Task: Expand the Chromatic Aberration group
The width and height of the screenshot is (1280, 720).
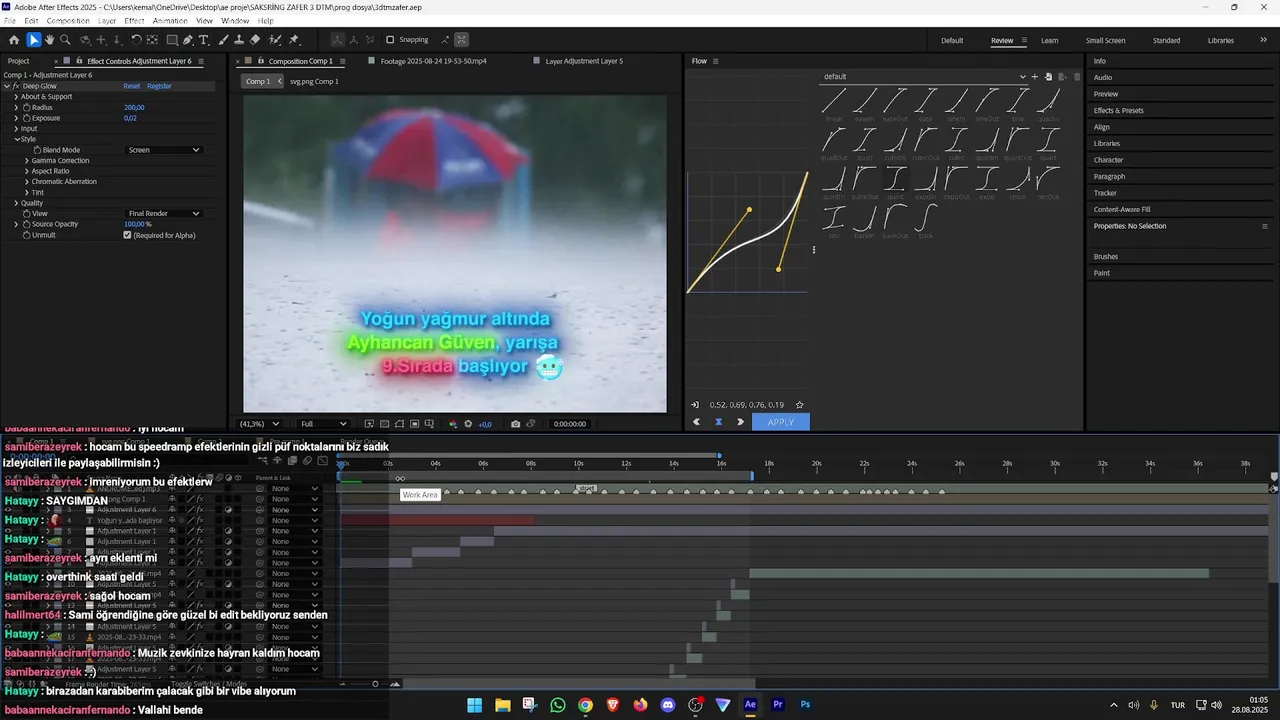Action: click(27, 182)
